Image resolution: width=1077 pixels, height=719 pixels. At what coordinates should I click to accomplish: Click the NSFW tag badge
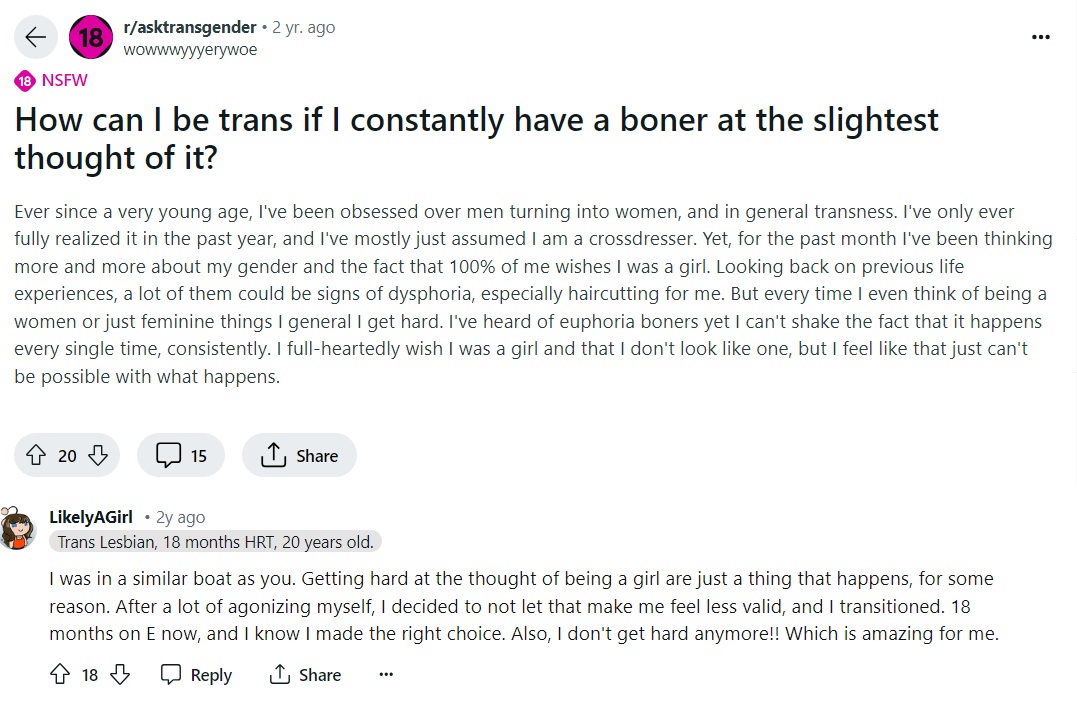[52, 81]
